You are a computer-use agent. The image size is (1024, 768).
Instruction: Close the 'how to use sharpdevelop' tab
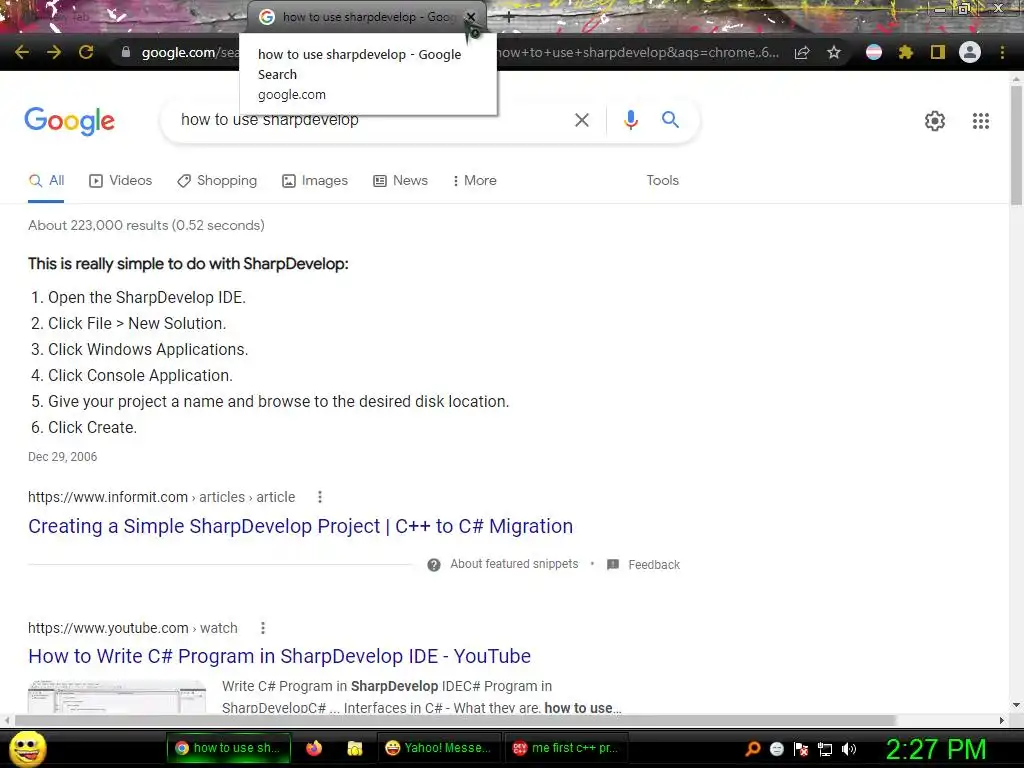(x=471, y=17)
